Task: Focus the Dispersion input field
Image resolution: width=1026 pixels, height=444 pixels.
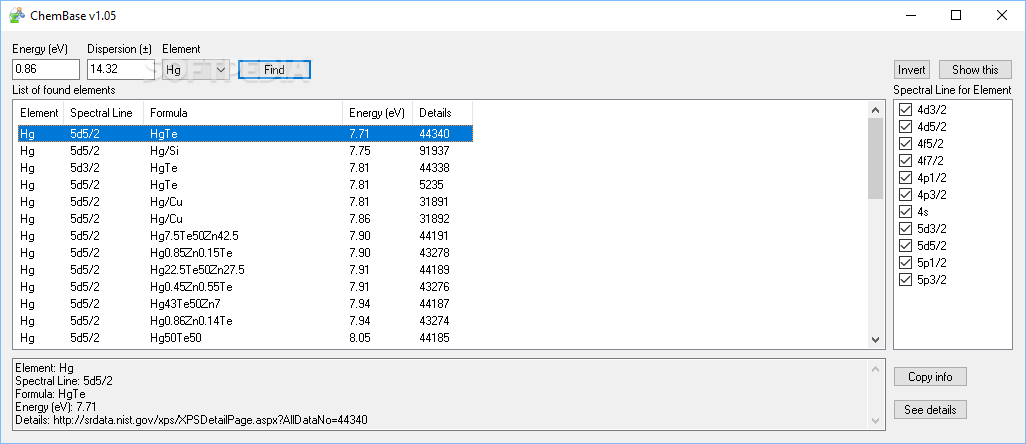Action: (x=121, y=69)
